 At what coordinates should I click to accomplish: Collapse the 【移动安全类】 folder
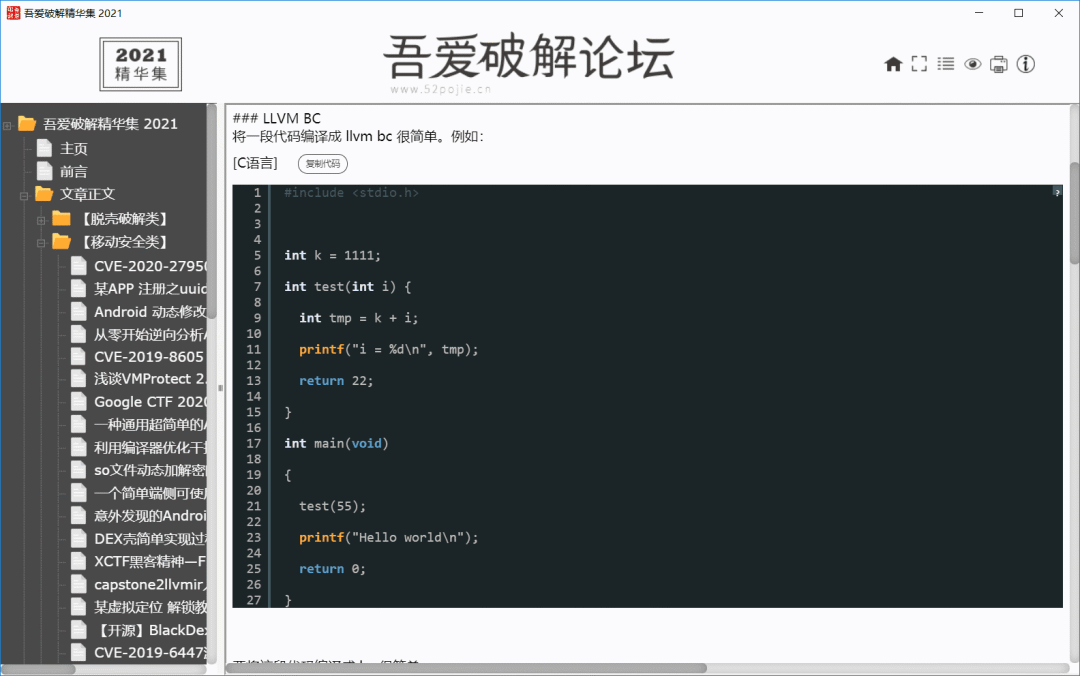pyautogui.click(x=41, y=243)
